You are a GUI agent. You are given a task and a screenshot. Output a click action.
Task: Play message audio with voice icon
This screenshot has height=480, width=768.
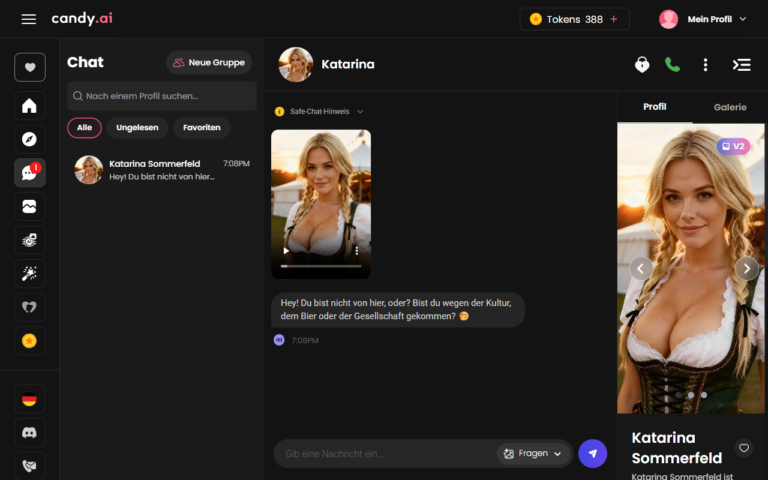tap(279, 340)
